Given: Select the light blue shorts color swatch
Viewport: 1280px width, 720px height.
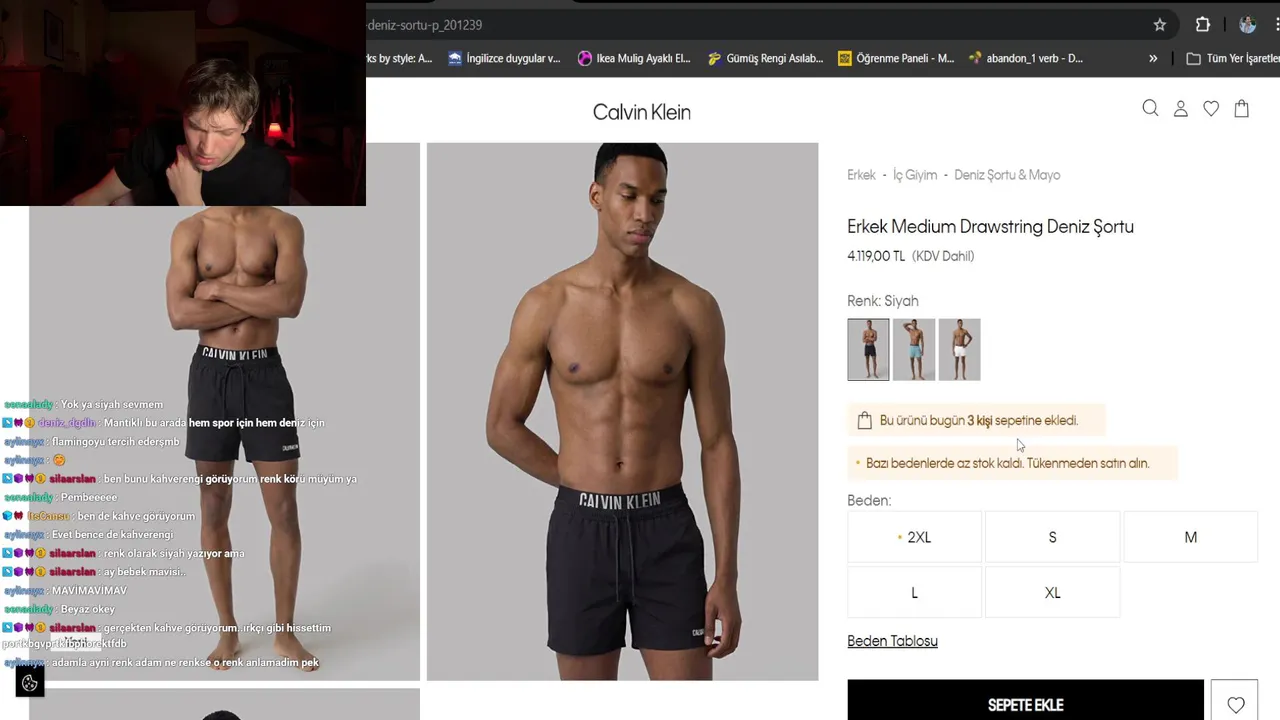Looking at the screenshot, I should [x=914, y=349].
